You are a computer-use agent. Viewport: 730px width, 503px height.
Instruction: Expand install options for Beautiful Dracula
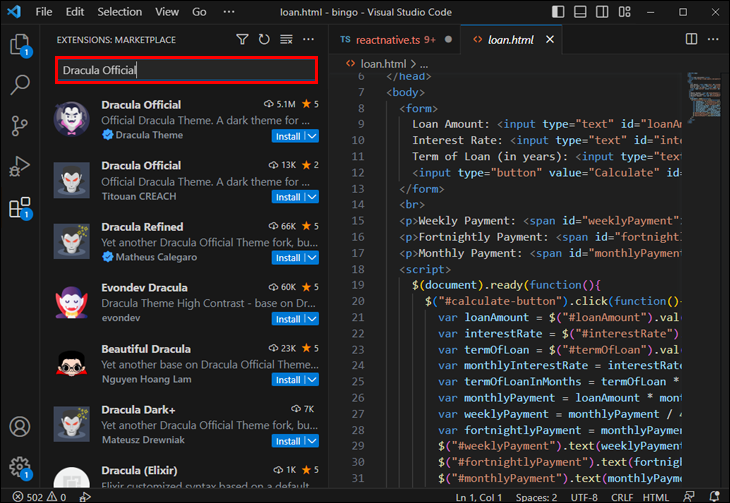point(312,380)
